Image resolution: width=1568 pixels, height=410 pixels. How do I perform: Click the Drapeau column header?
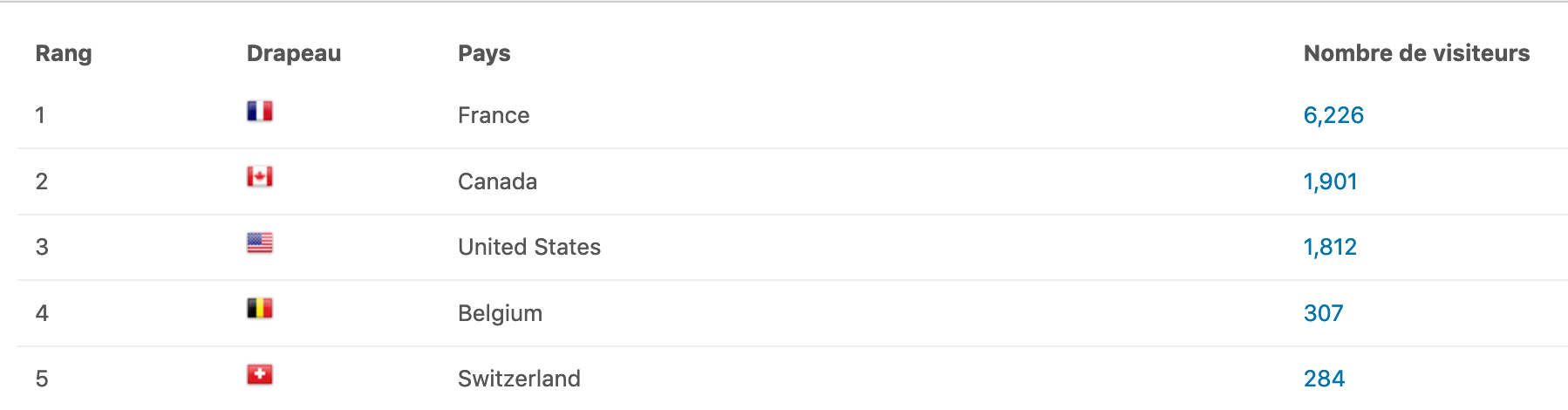(294, 53)
